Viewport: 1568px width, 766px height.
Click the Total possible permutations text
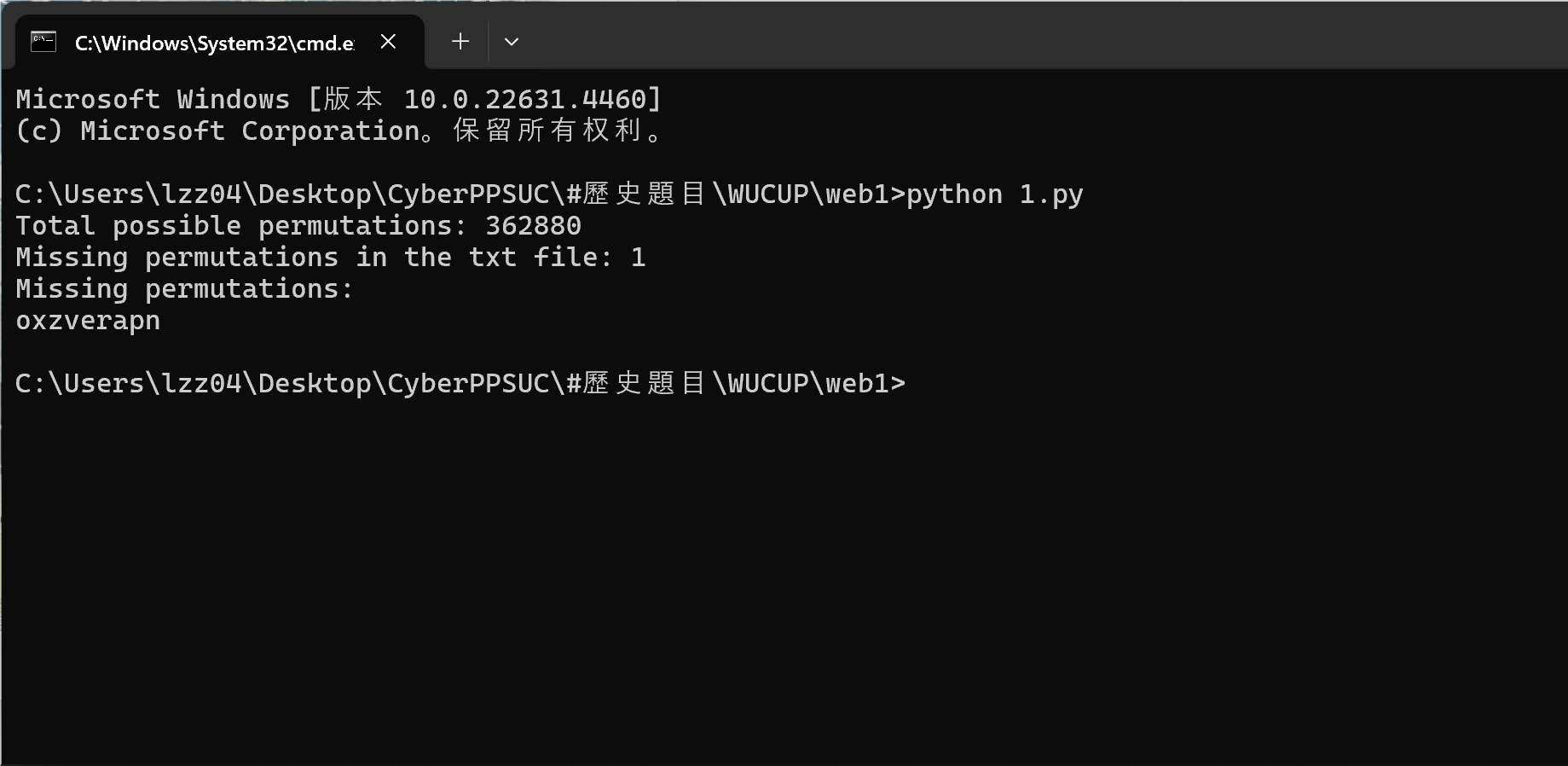pyautogui.click(x=241, y=225)
